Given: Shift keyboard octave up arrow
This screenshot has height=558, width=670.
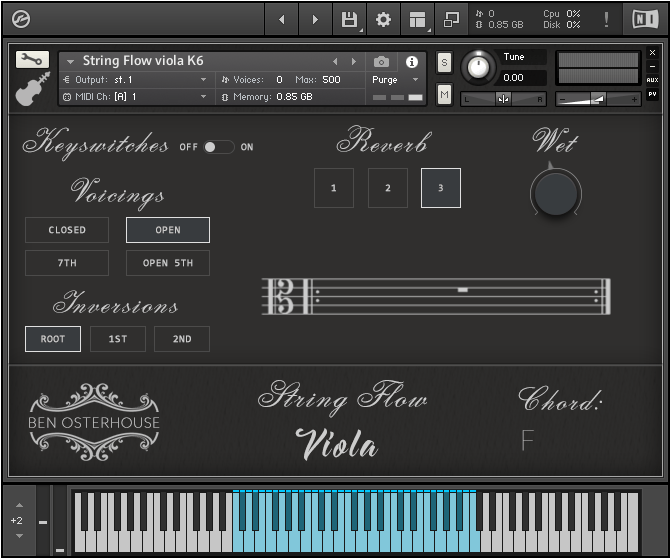Looking at the screenshot, I should pos(19,505).
